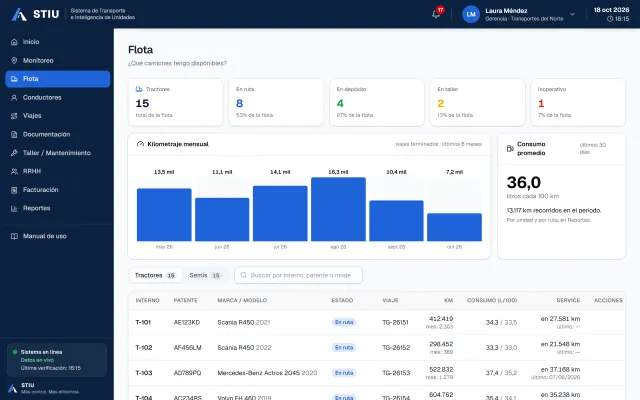Click the 412.419 km value
The width and height of the screenshot is (640, 400).
click(x=441, y=319)
